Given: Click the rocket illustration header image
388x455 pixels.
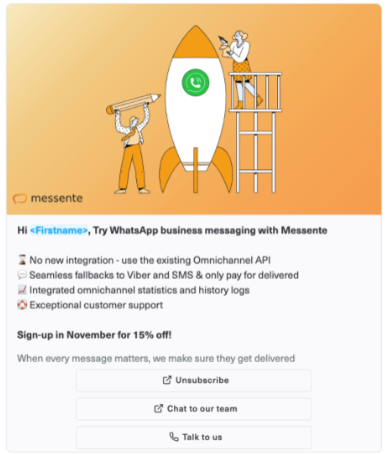Looking at the screenshot, I should (194, 109).
